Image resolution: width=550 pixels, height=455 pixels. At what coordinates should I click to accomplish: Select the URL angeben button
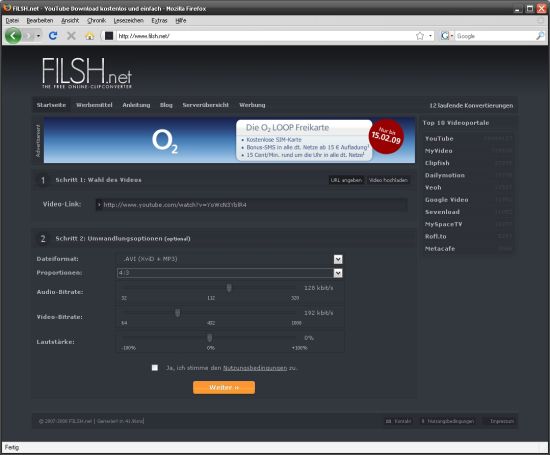346,180
